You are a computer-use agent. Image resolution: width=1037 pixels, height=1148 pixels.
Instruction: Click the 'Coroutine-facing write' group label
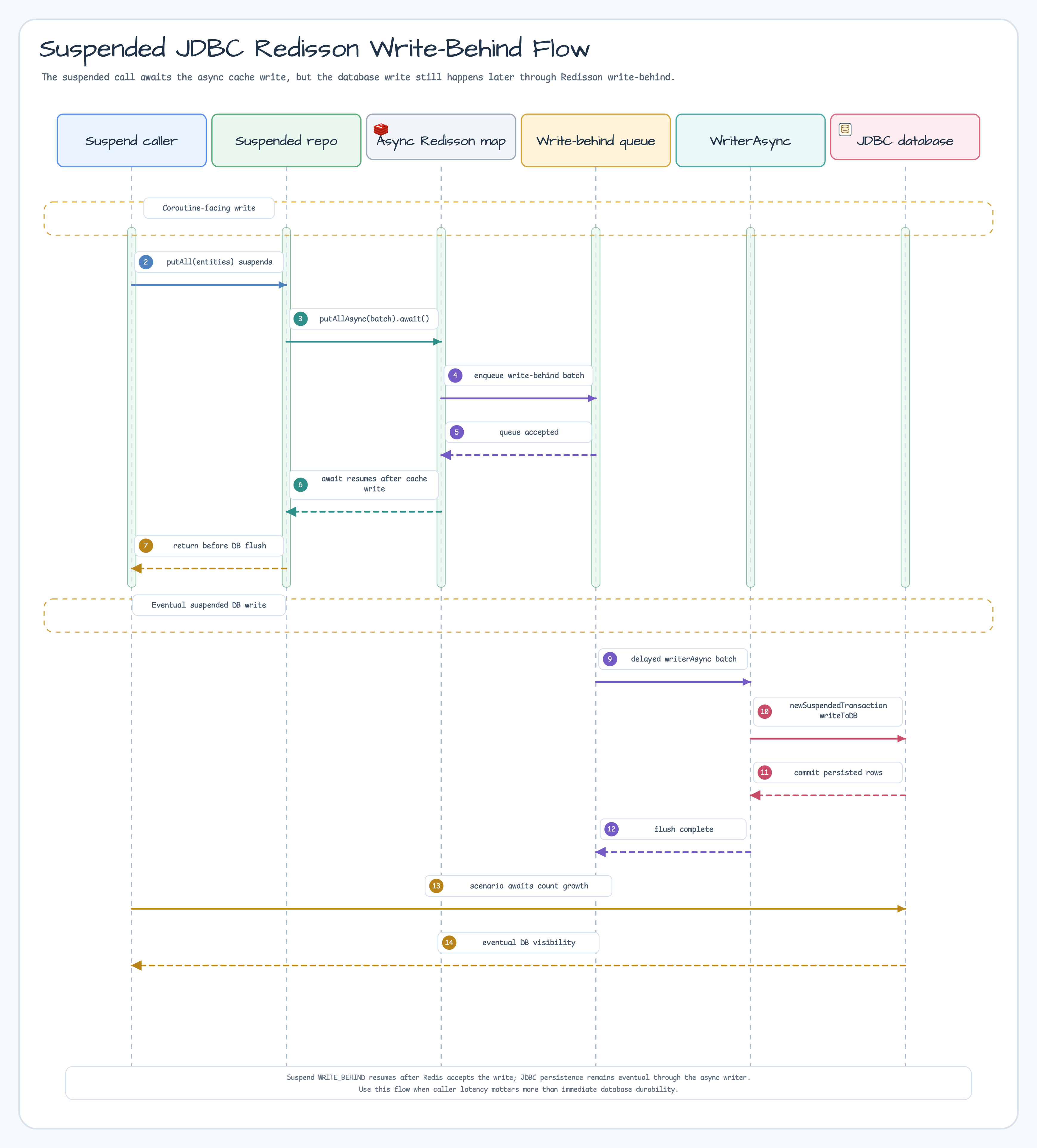click(209, 208)
